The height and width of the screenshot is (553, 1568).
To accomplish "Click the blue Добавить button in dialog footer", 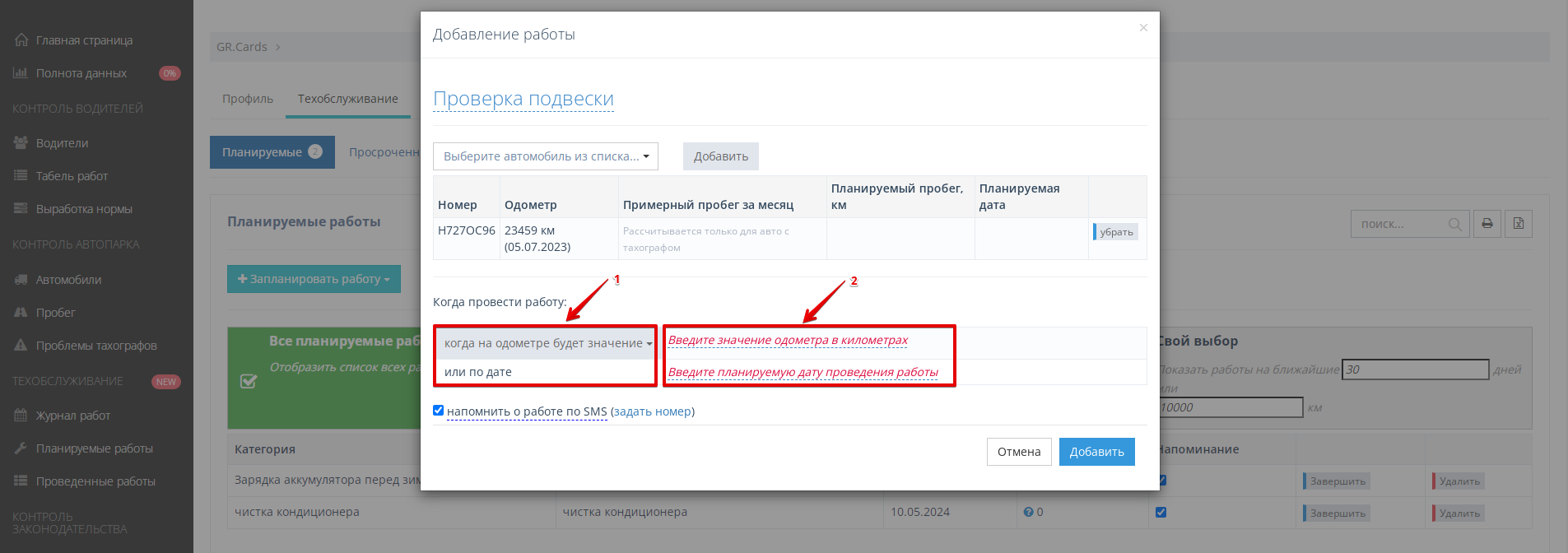I will pyautogui.click(x=1096, y=452).
